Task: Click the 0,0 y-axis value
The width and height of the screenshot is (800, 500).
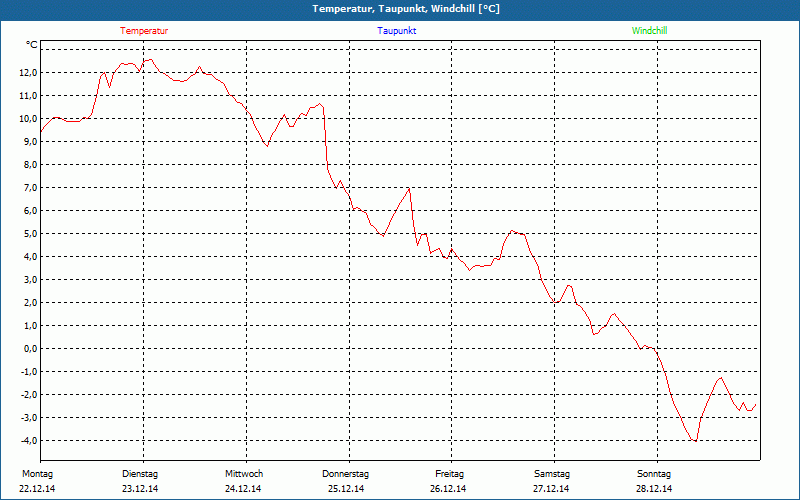Action: tap(30, 348)
